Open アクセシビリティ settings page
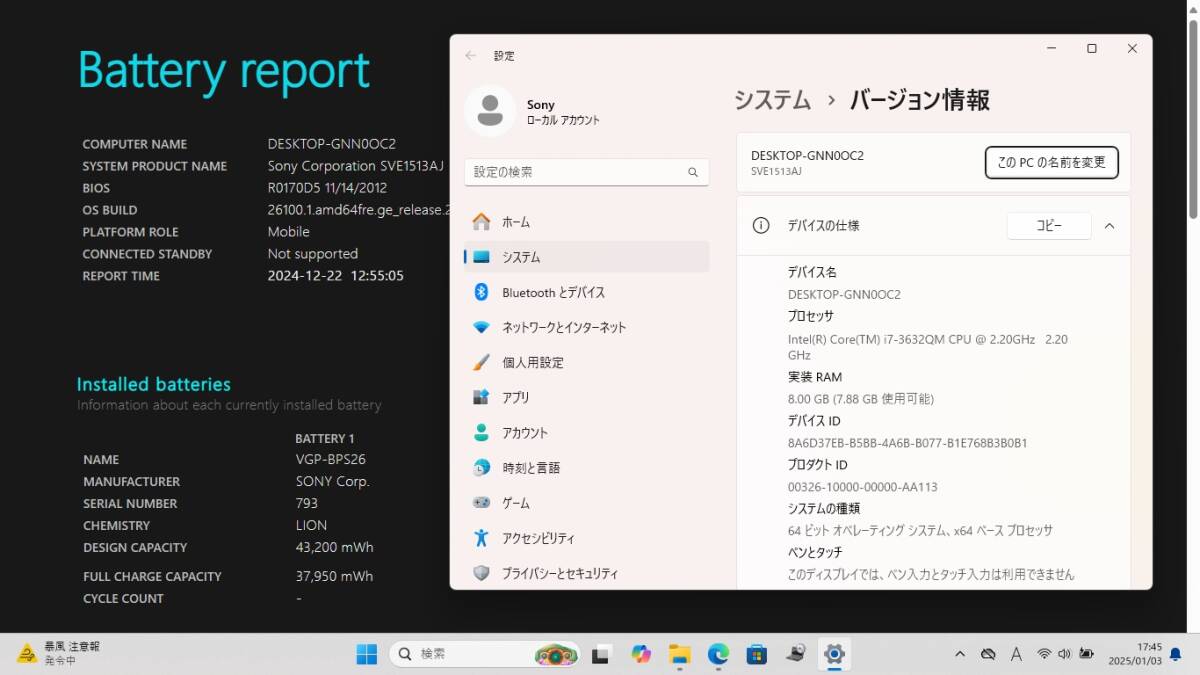Image resolution: width=1200 pixels, height=675 pixels. 586,538
